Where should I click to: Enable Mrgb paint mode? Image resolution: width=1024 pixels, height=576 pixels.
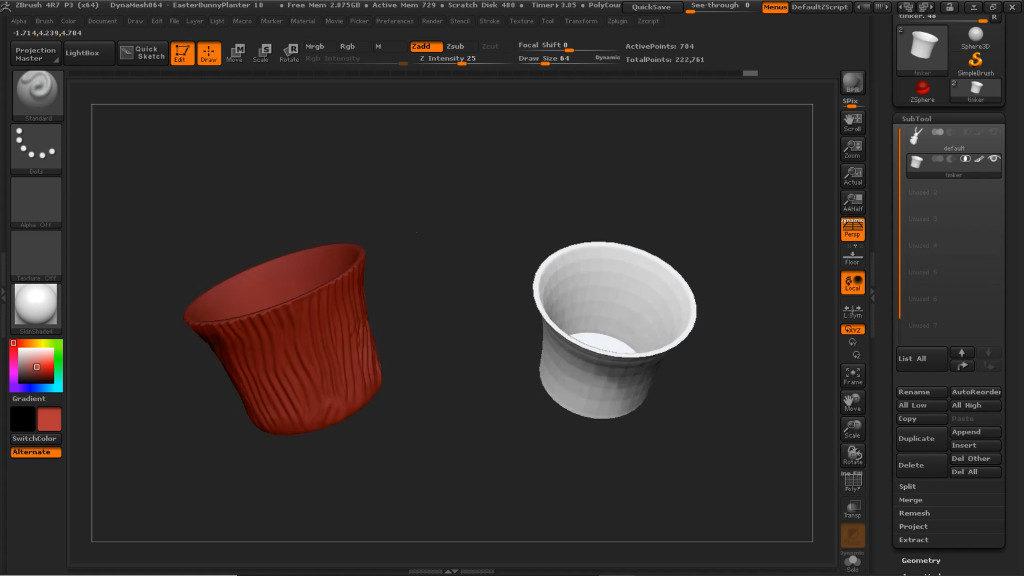tap(315, 46)
